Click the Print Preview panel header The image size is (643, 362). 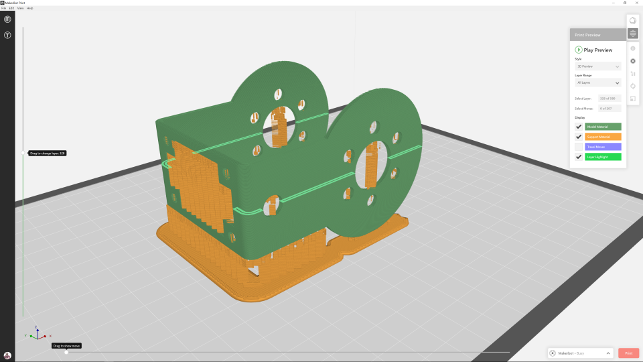[x=598, y=34]
